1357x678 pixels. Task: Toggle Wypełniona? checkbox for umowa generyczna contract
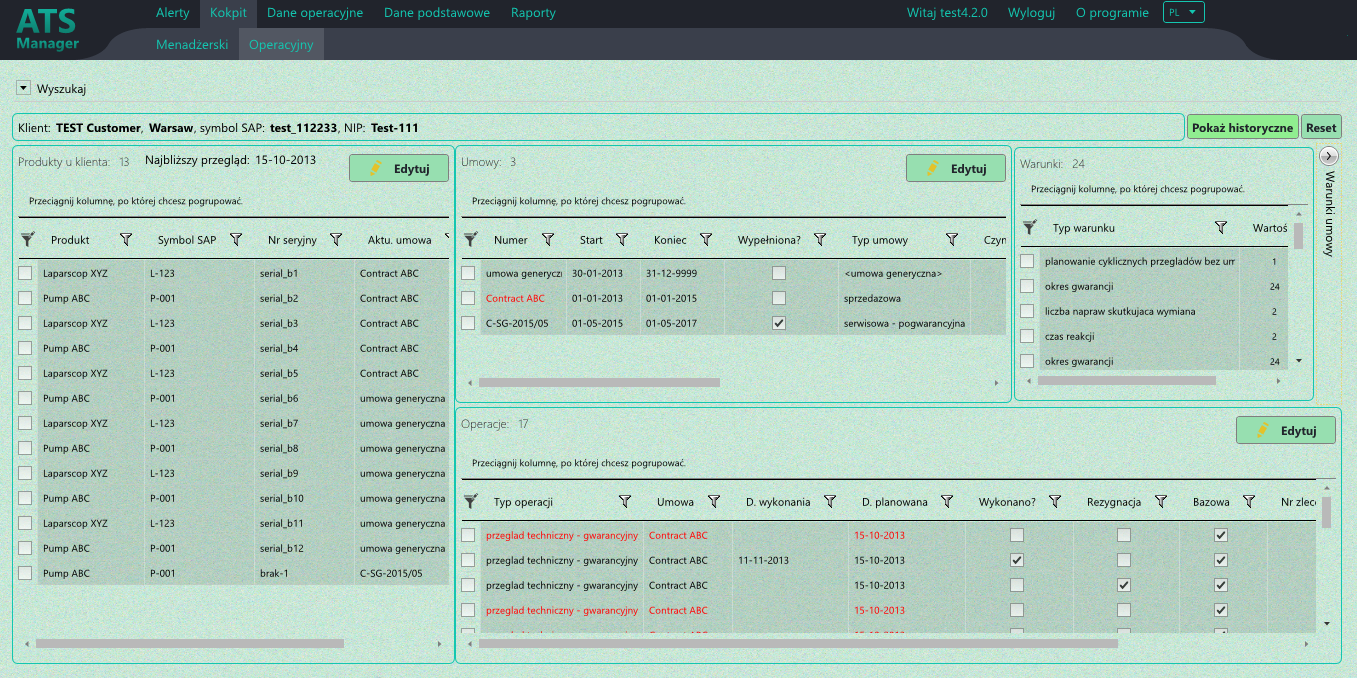point(779,273)
